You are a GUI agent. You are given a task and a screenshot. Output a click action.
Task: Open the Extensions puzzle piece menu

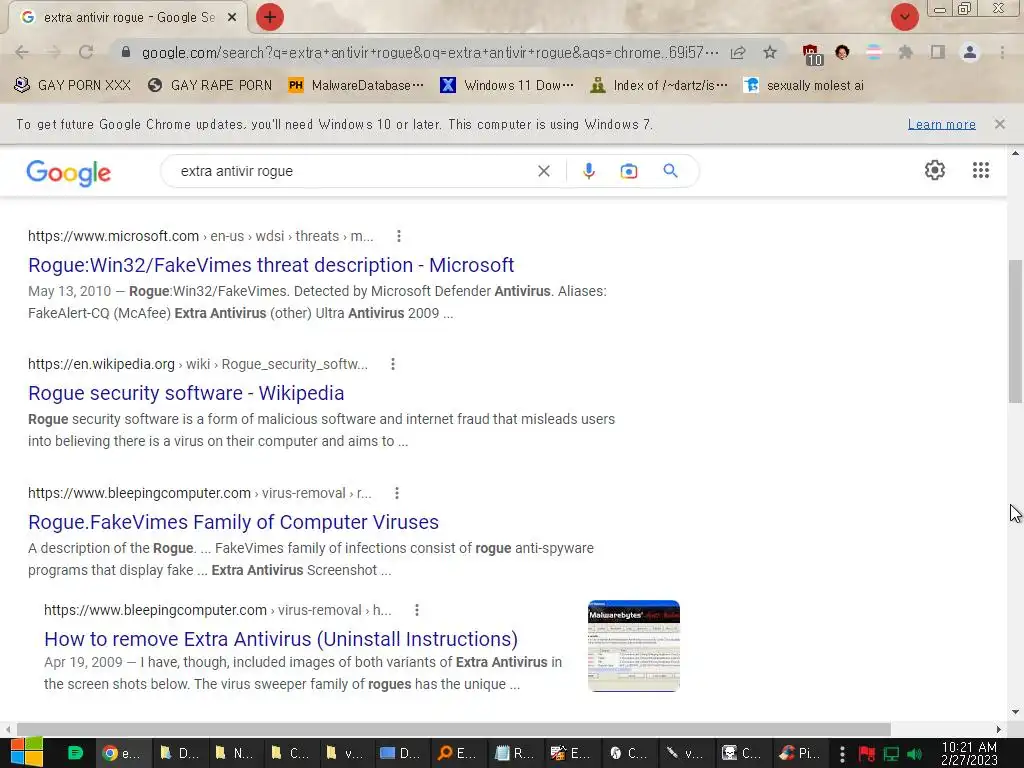905,52
